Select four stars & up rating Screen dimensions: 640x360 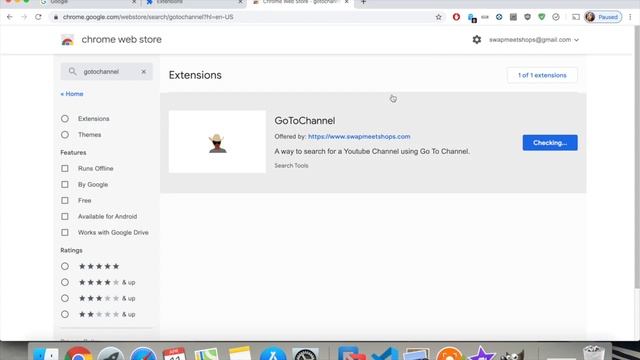pos(65,282)
